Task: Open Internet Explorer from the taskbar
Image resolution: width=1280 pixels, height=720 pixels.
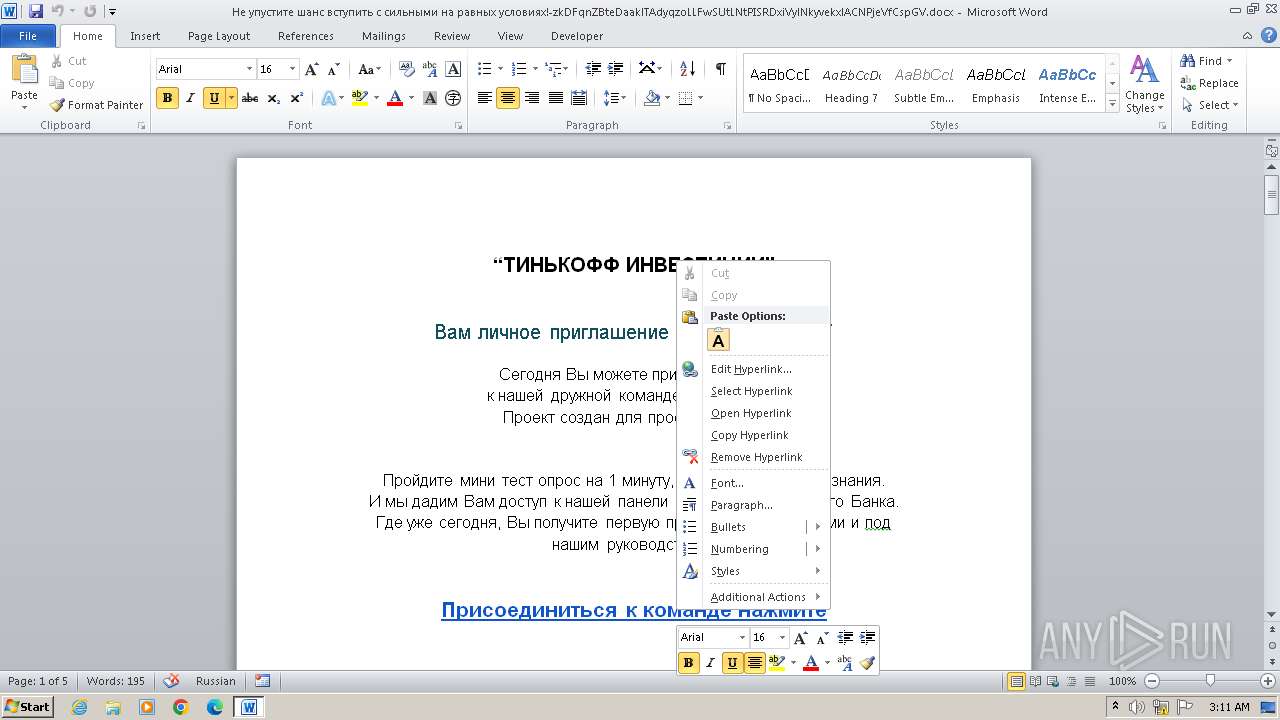Action: (79, 707)
